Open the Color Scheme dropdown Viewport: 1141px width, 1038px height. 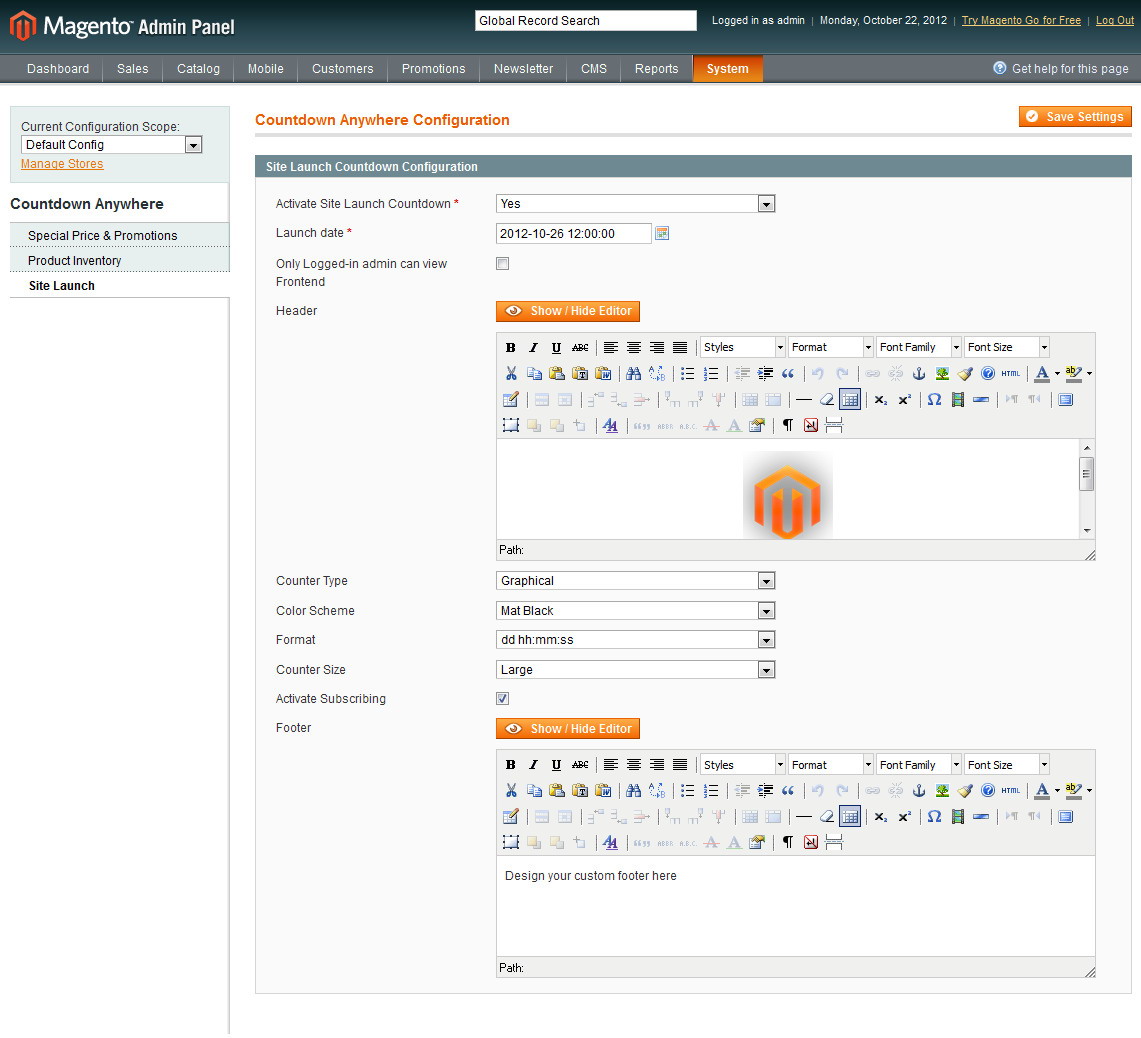766,610
